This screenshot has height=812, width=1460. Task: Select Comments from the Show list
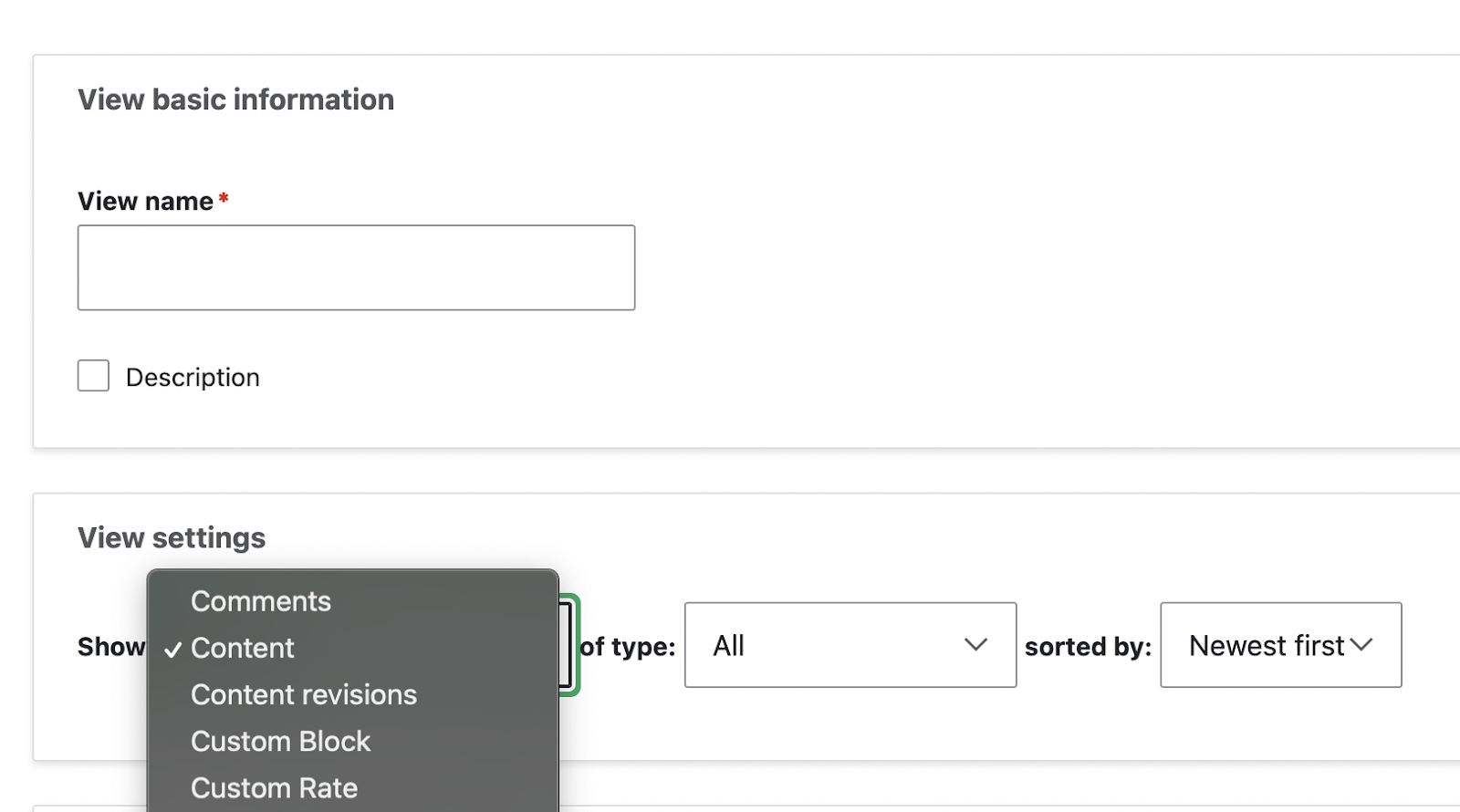coord(261,601)
